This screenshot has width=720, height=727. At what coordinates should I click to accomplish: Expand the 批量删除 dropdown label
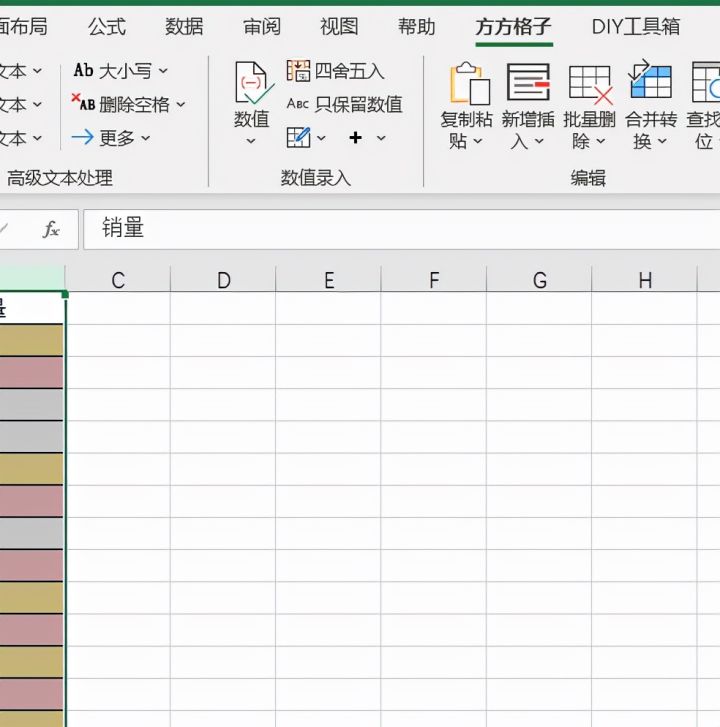(589, 130)
